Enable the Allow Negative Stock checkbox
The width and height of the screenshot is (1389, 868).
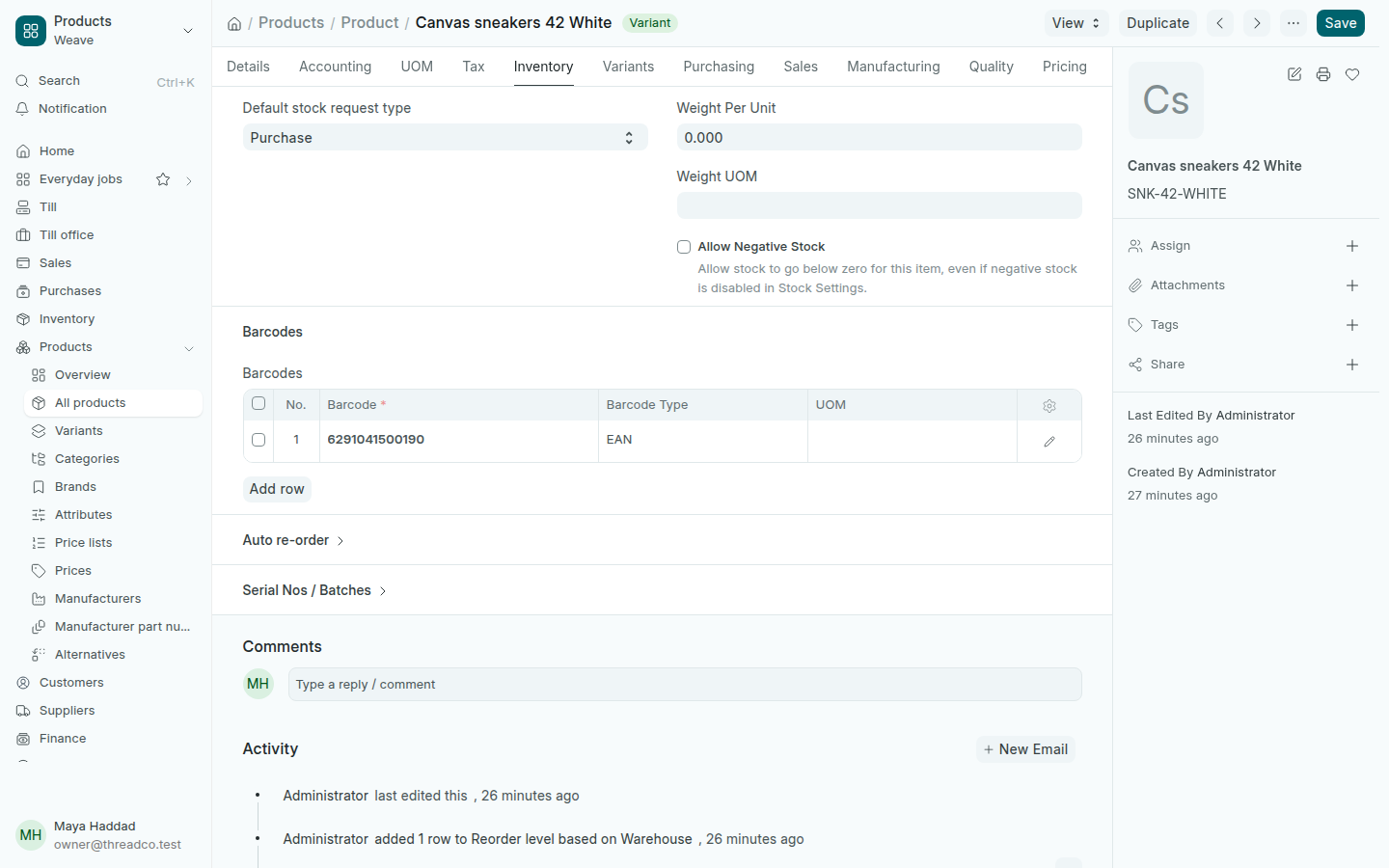(684, 247)
